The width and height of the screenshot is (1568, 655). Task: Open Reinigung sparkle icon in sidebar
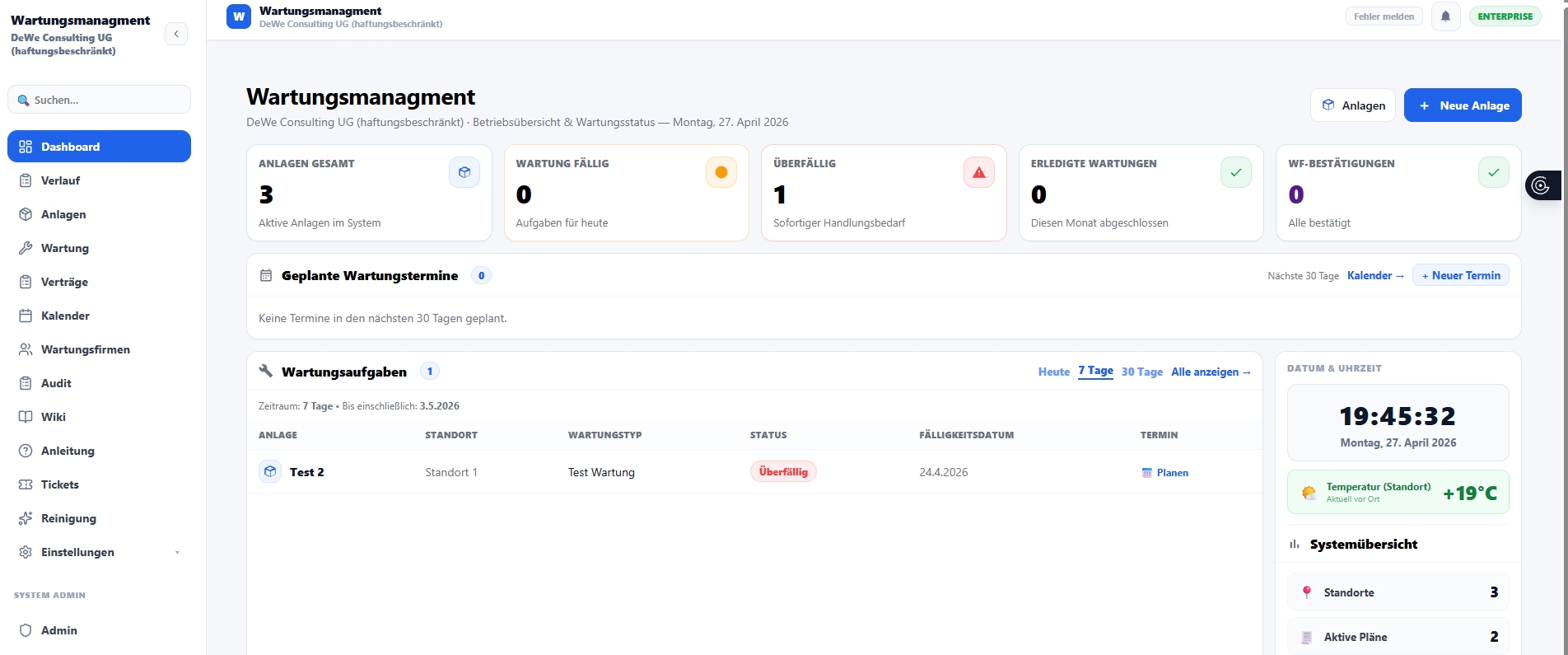[x=26, y=518]
